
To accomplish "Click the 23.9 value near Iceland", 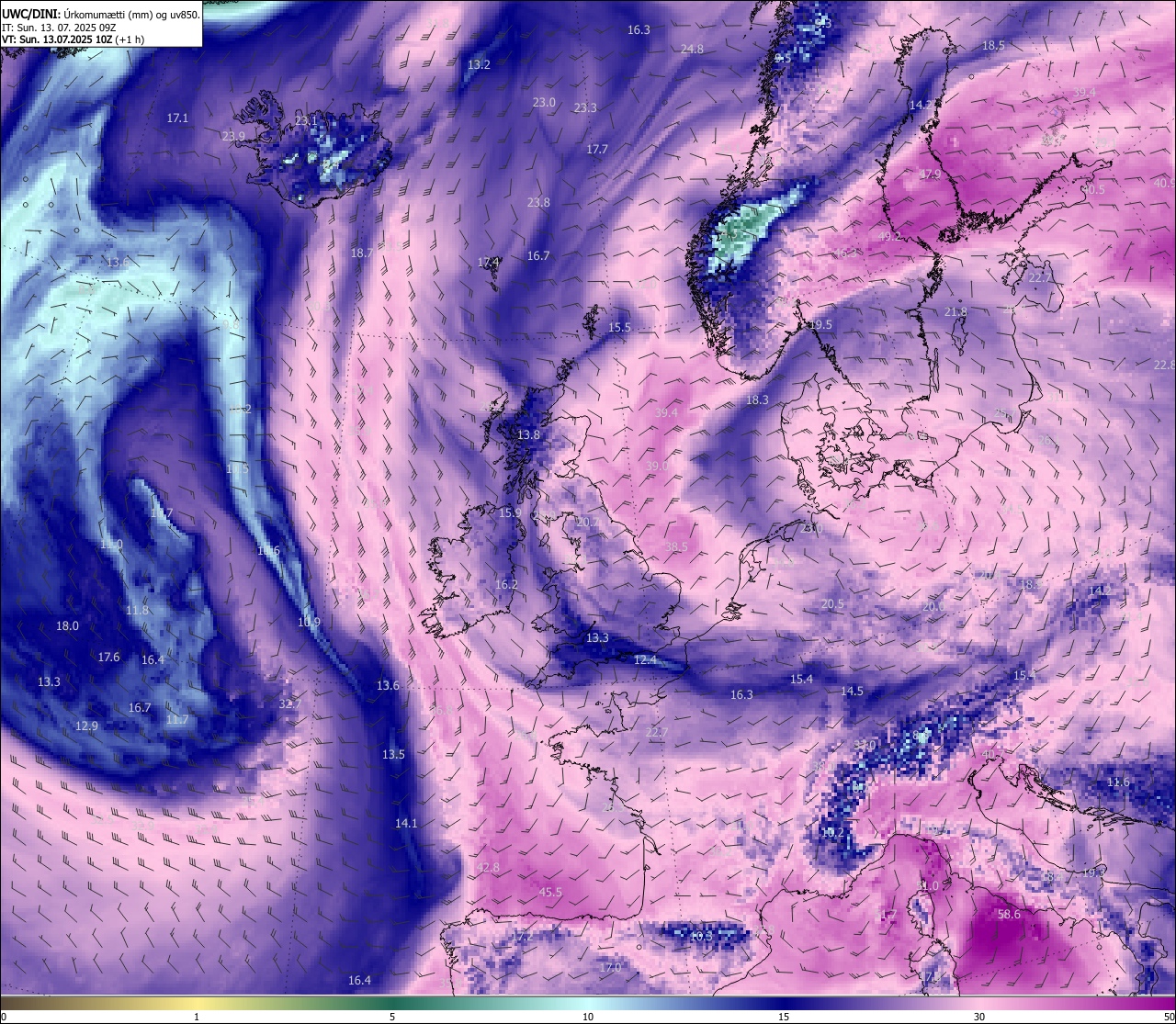I will coord(233,136).
